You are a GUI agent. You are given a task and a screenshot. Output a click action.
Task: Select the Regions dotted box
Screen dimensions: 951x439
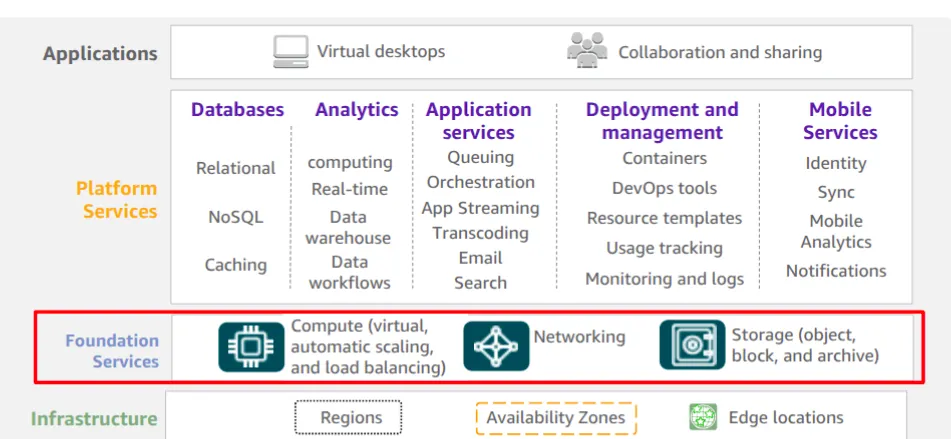[x=348, y=417]
